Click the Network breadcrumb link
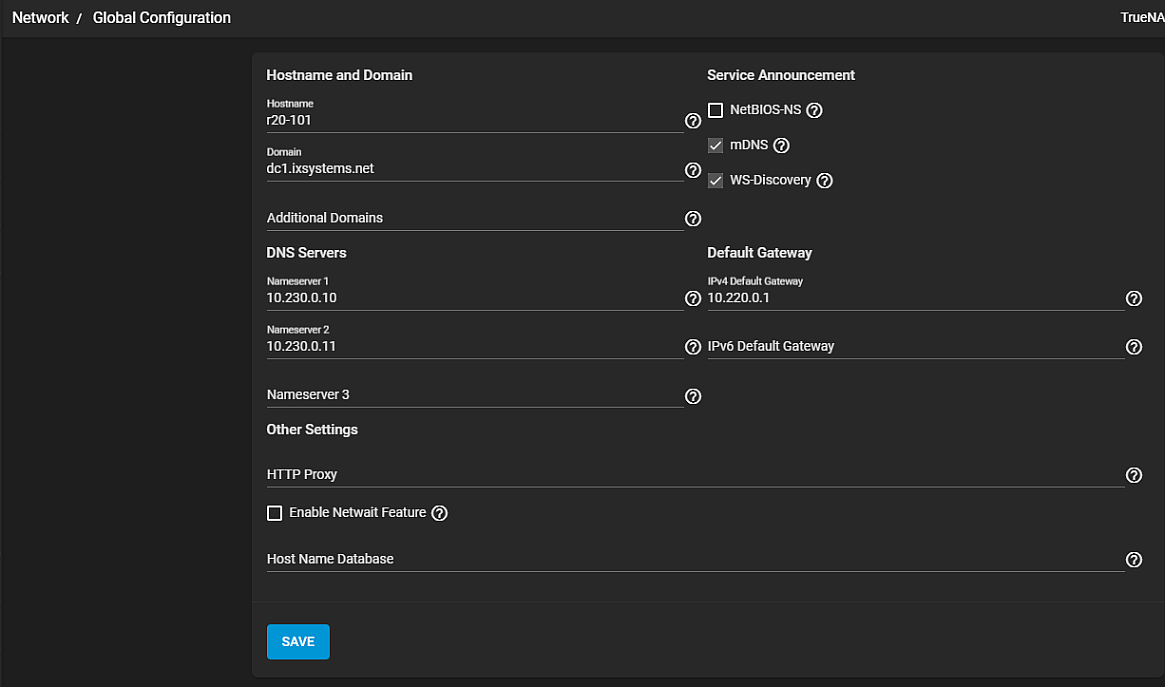The width and height of the screenshot is (1165, 687). tap(40, 18)
